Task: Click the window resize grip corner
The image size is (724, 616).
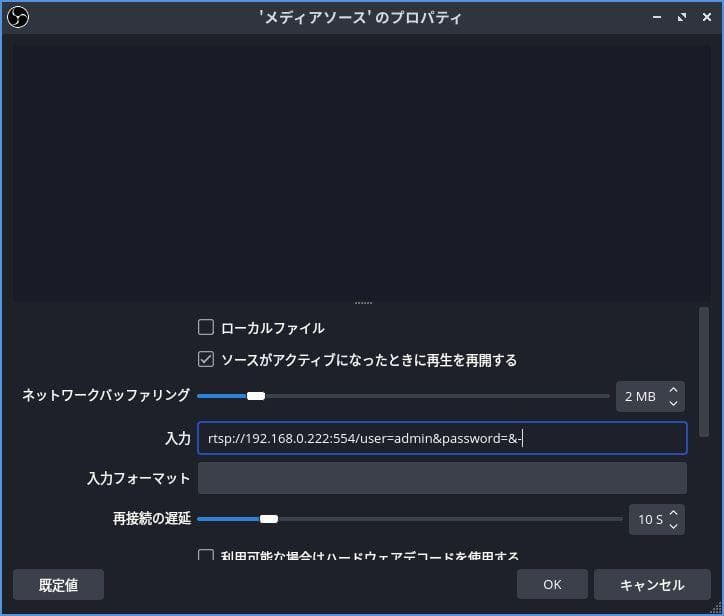Action: coord(716,609)
